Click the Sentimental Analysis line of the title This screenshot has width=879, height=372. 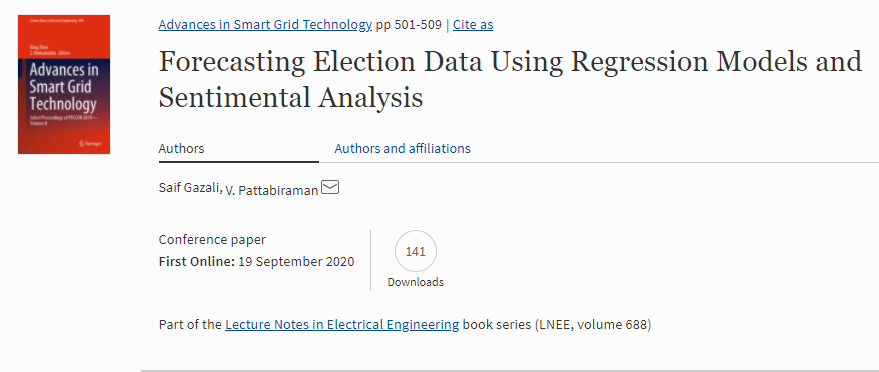[x=290, y=97]
